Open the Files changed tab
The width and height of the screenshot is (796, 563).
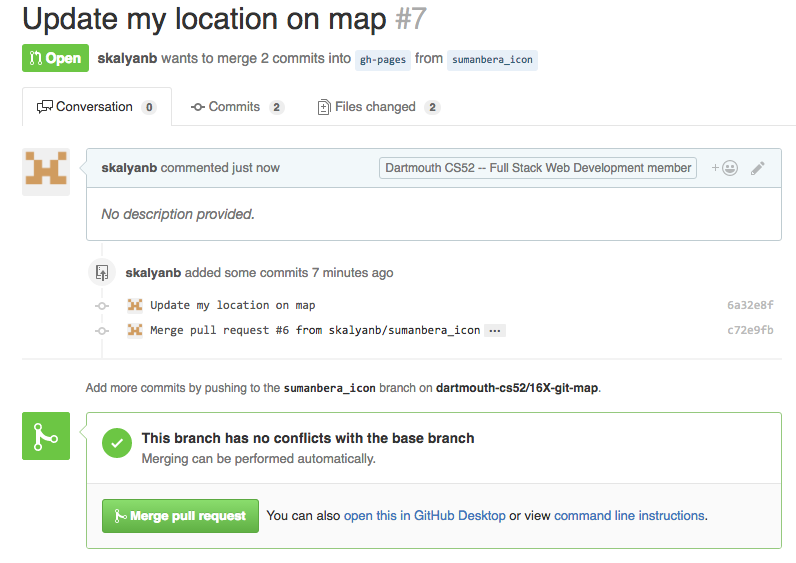pyautogui.click(x=379, y=107)
